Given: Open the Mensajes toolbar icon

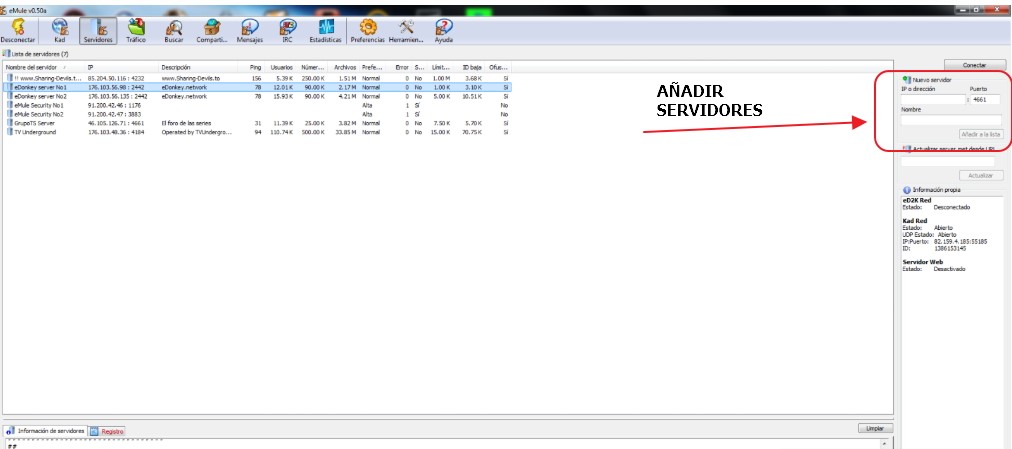Looking at the screenshot, I should click(250, 30).
